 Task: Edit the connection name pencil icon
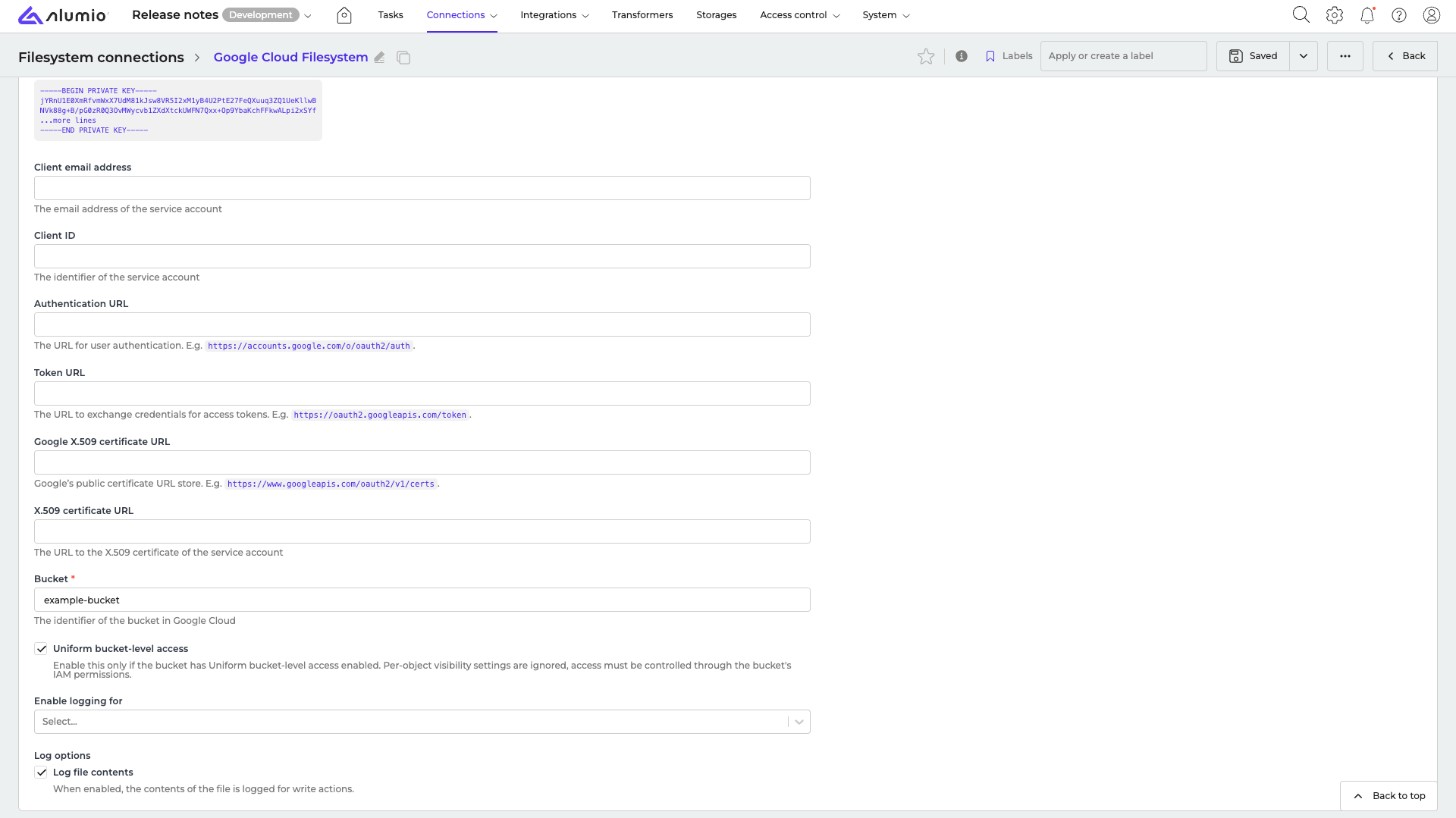click(380, 58)
